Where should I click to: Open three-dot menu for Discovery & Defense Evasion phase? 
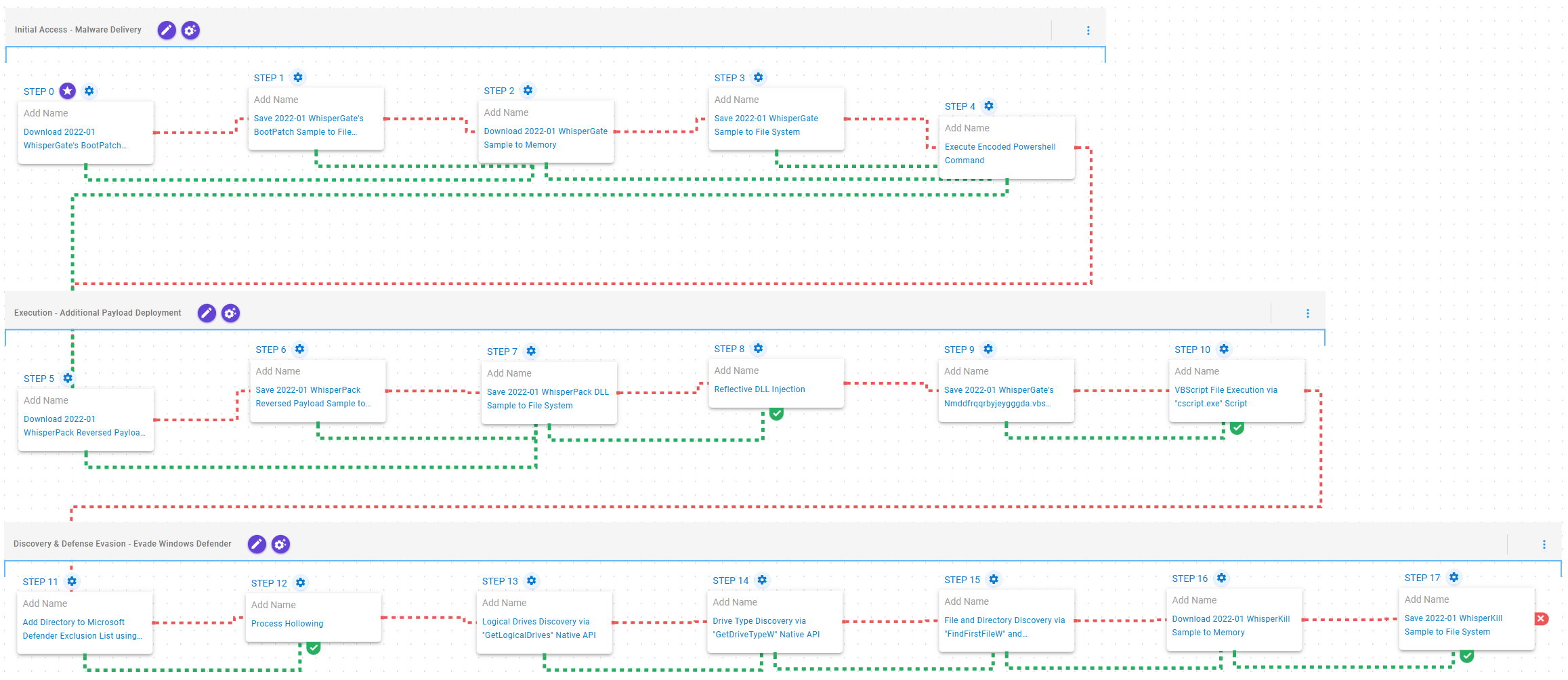[x=1544, y=545]
